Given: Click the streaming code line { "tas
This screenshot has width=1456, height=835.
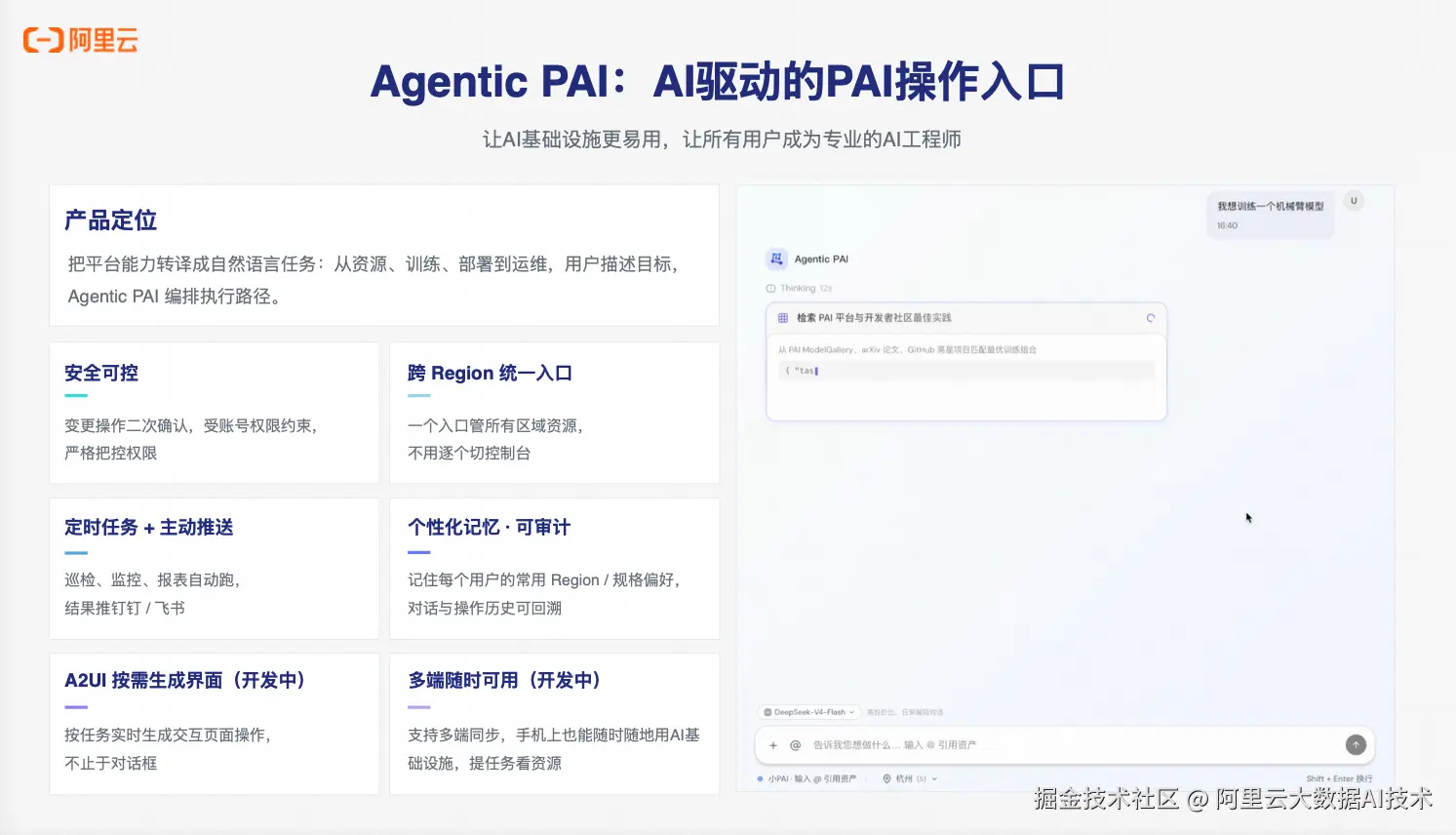Looking at the screenshot, I should point(802,371).
